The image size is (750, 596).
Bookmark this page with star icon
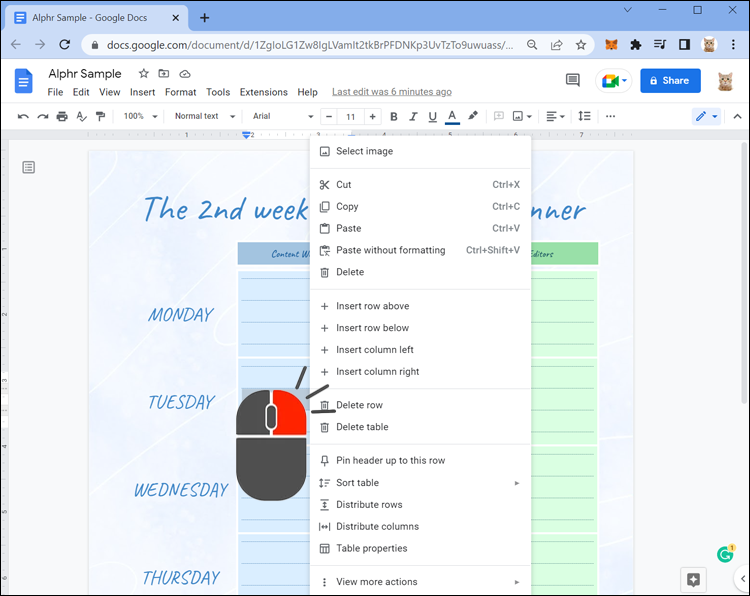click(581, 45)
